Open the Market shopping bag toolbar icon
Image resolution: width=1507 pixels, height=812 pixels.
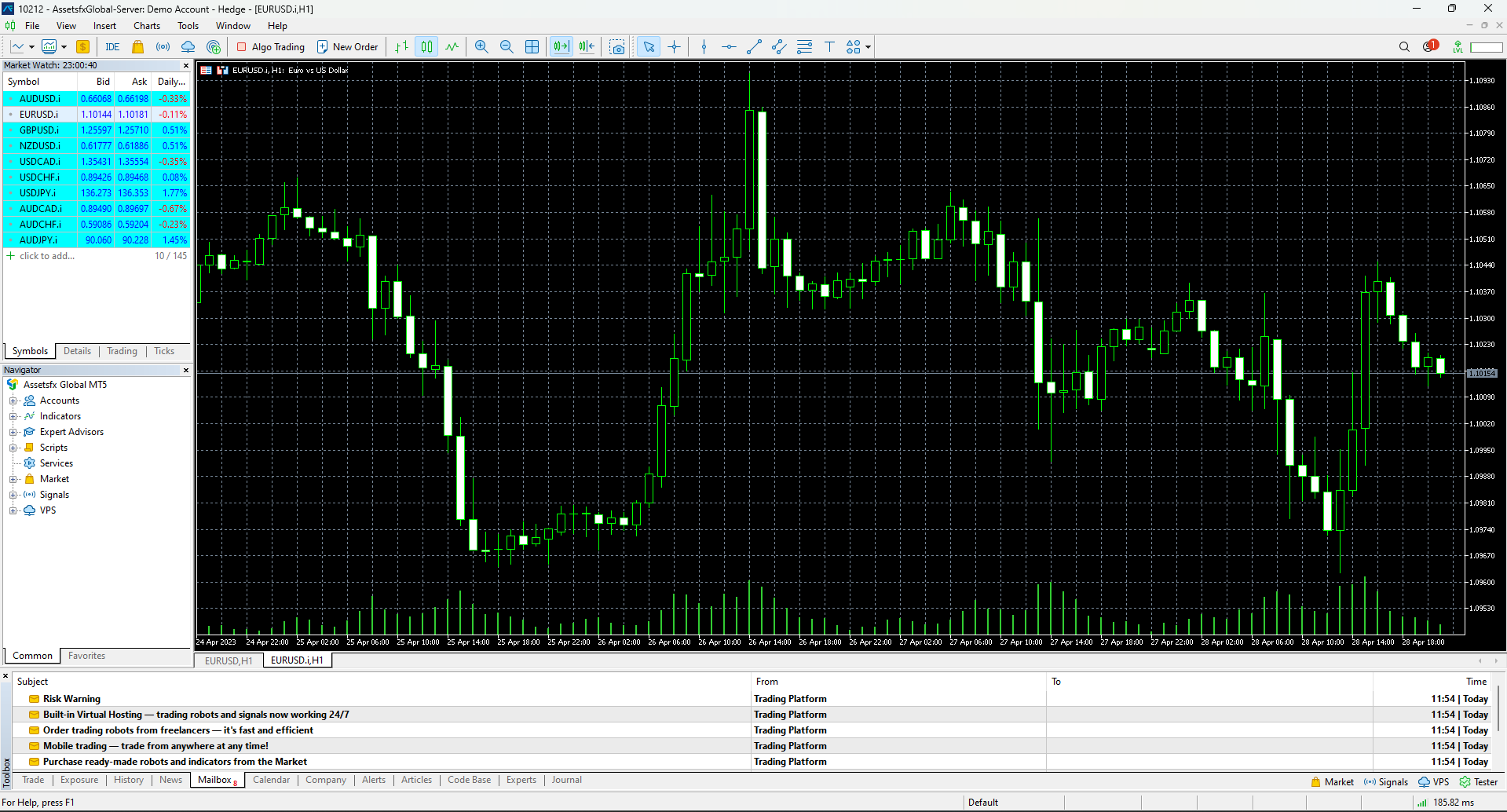pyautogui.click(x=137, y=47)
